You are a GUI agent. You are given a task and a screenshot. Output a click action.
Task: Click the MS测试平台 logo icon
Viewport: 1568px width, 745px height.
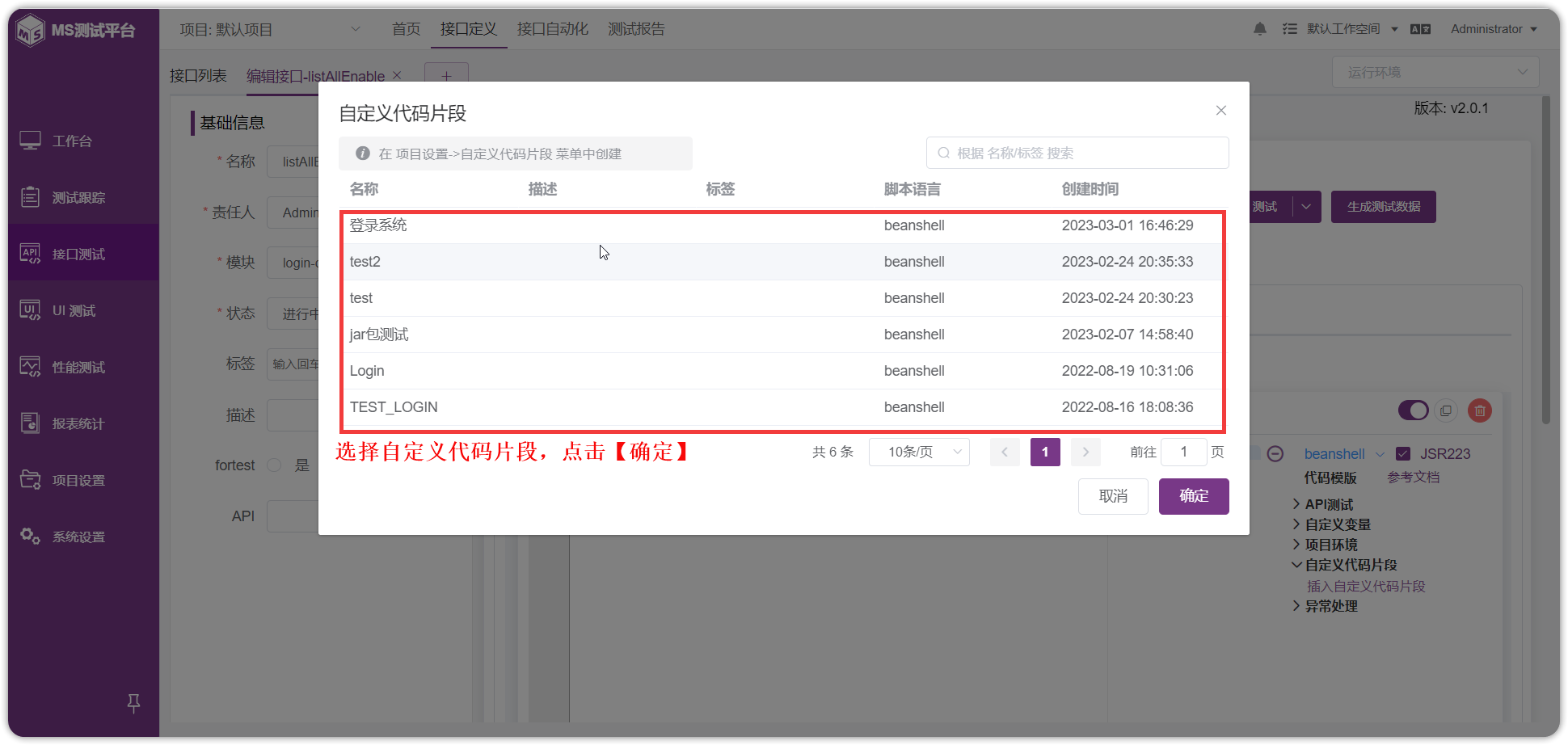click(x=31, y=31)
